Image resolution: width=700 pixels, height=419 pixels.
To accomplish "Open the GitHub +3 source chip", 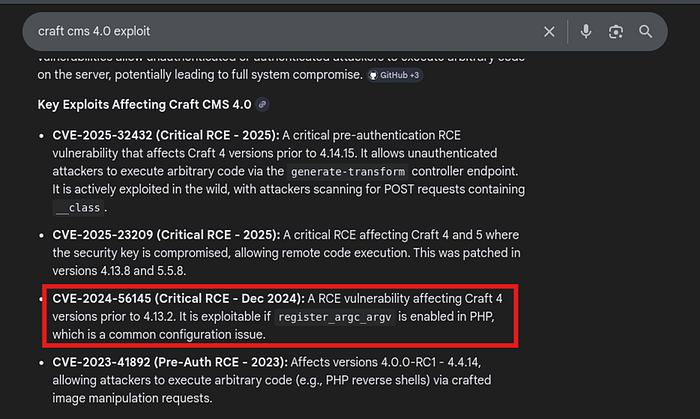I will (395, 75).
